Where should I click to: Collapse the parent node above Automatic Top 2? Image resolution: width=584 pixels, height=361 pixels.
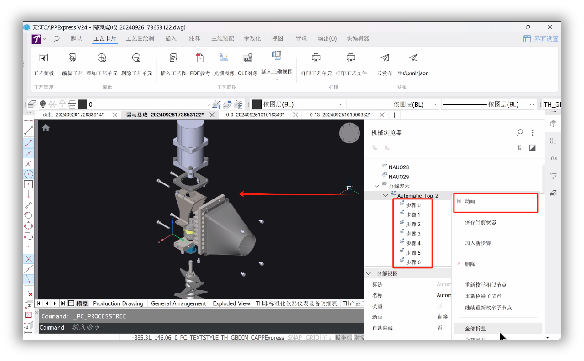click(x=377, y=186)
